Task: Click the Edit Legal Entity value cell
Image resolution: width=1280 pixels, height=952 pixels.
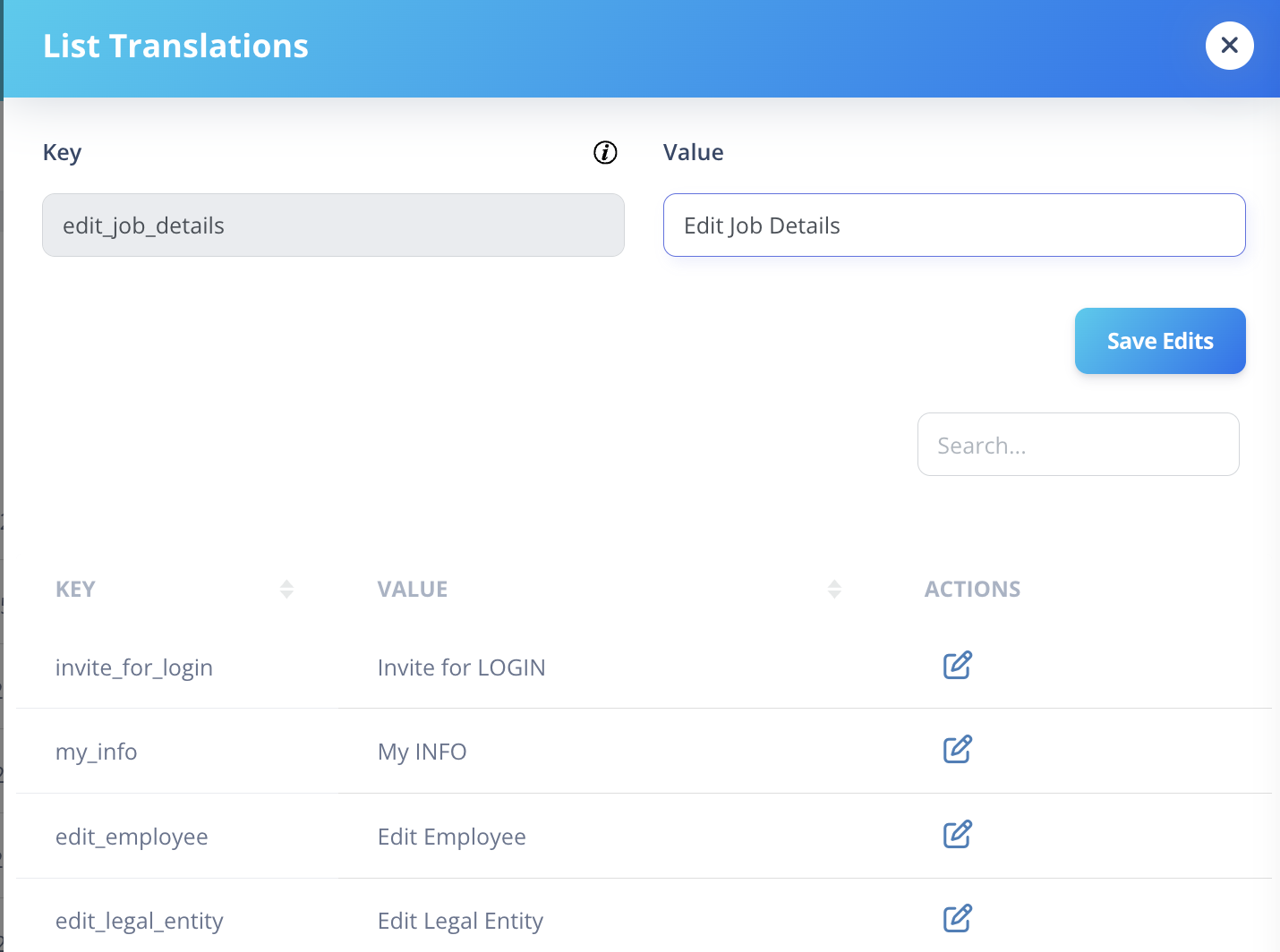Action: click(x=460, y=922)
